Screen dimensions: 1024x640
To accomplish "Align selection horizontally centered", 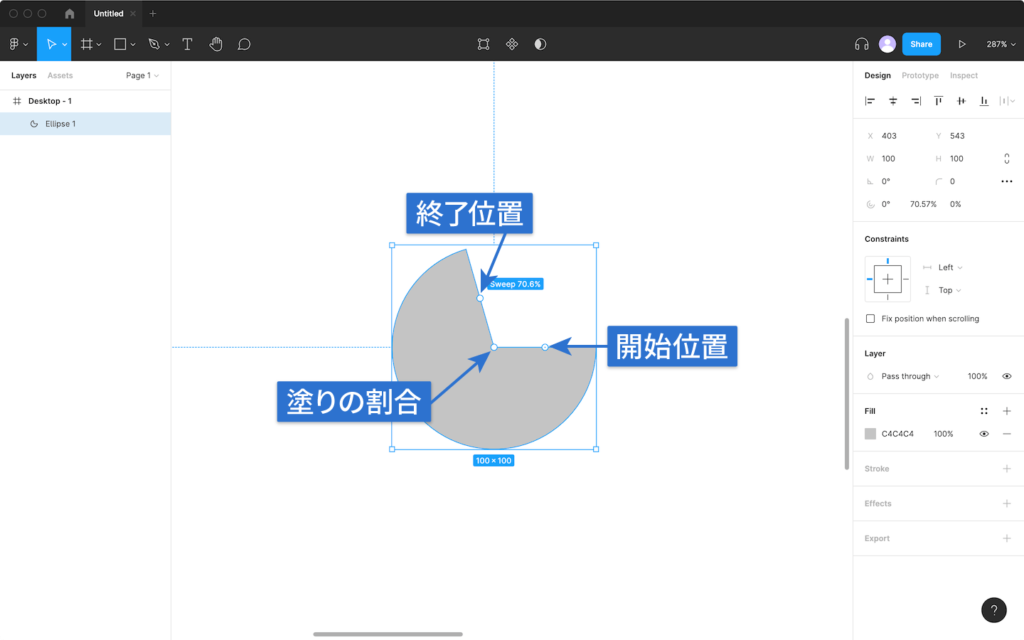I will click(893, 100).
